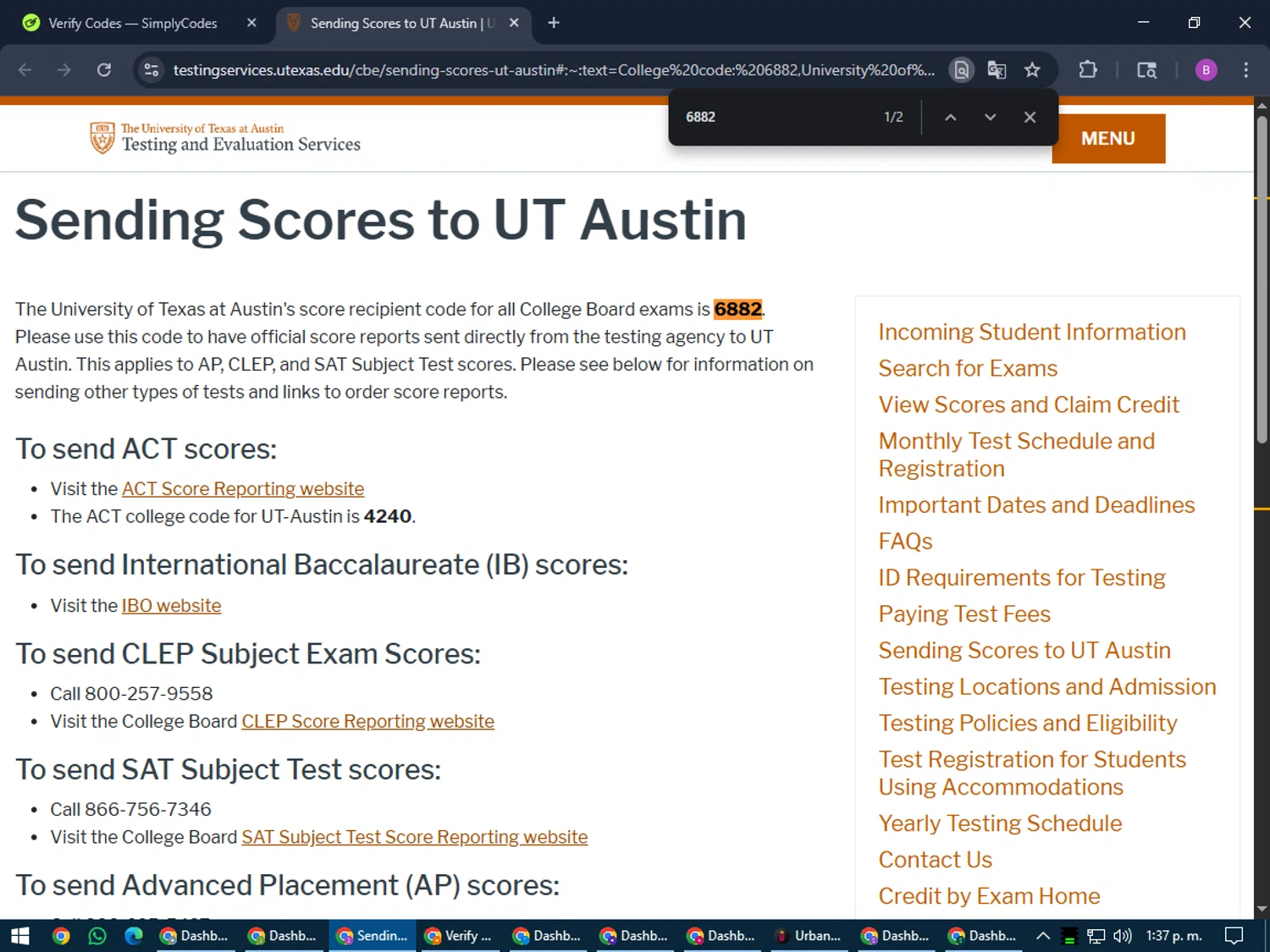Open Chrome from the taskbar
The image size is (1270, 952).
point(61,935)
